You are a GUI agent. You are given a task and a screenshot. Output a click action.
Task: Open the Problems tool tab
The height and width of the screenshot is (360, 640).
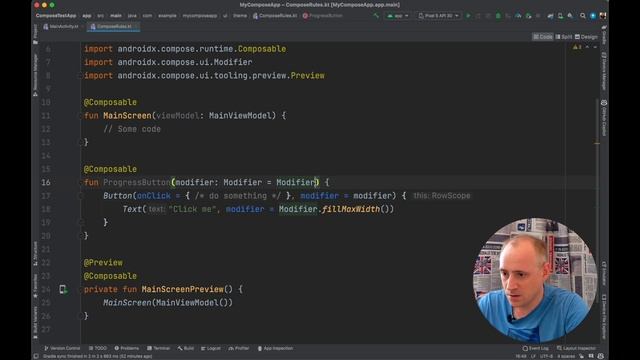pyautogui.click(x=127, y=348)
